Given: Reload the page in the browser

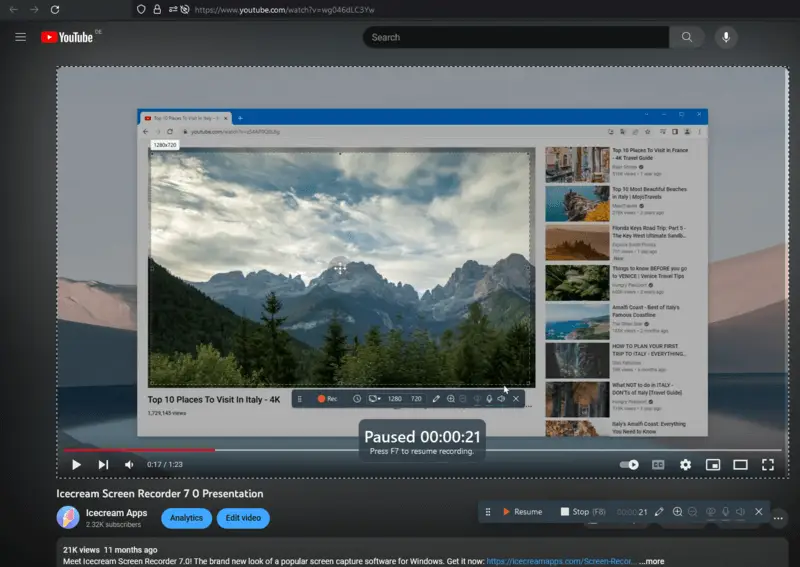Looking at the screenshot, I should (55, 9).
